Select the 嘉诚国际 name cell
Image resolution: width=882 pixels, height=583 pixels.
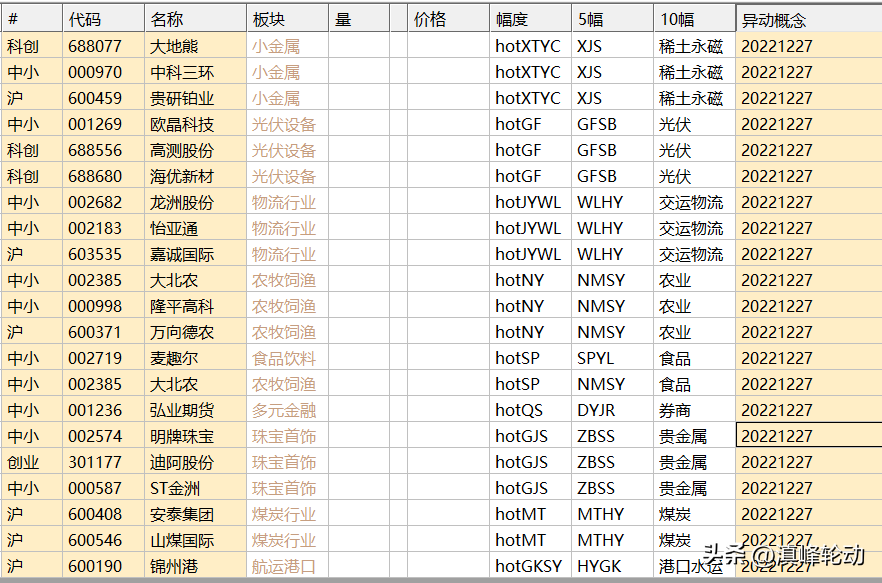tap(195, 254)
